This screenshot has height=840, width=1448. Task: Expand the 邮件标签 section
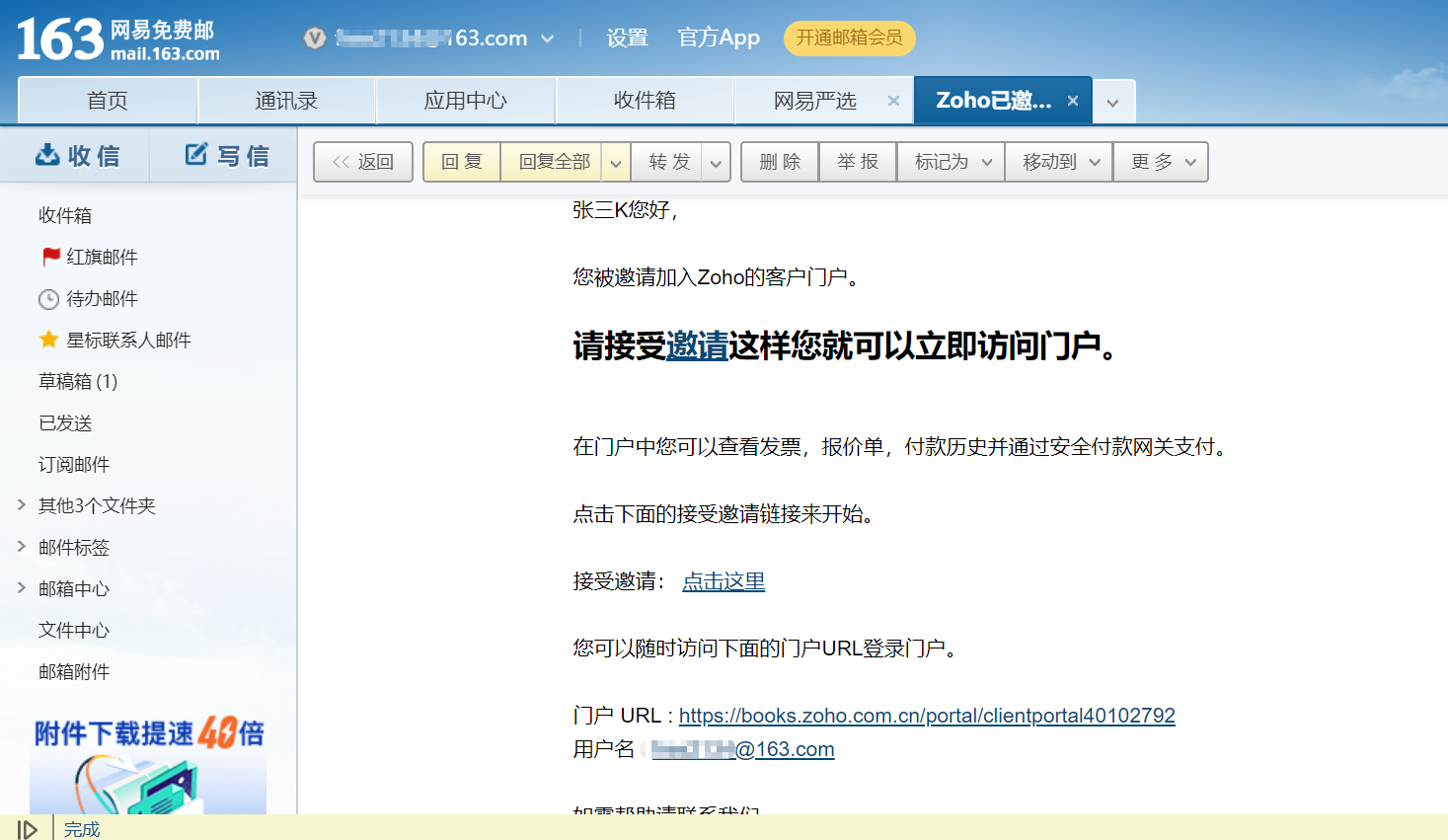22,547
